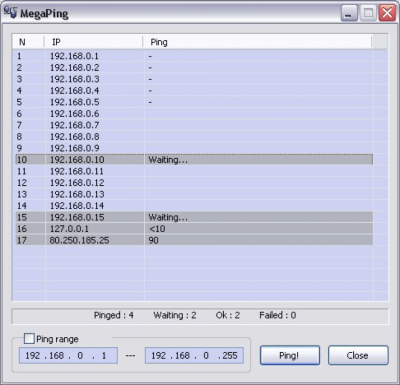Image resolution: width=400 pixels, height=385 pixels.
Task: Select the 80.250.185.25 row
Action: tap(194, 240)
